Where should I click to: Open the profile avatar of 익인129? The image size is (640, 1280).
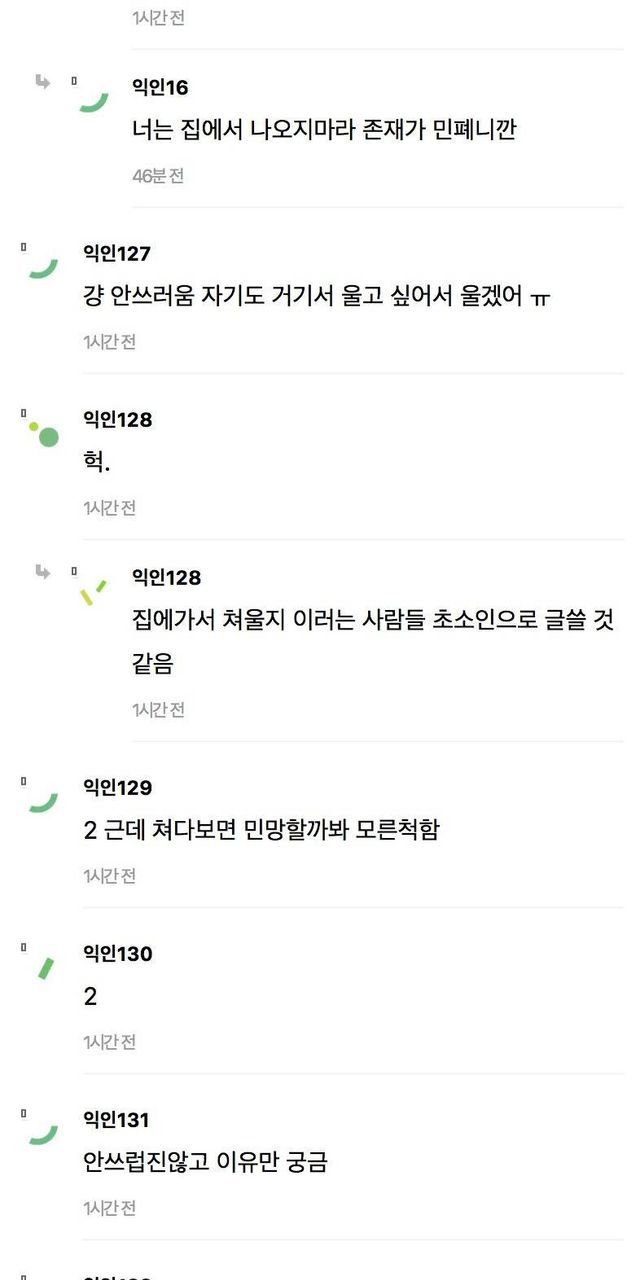click(x=42, y=798)
